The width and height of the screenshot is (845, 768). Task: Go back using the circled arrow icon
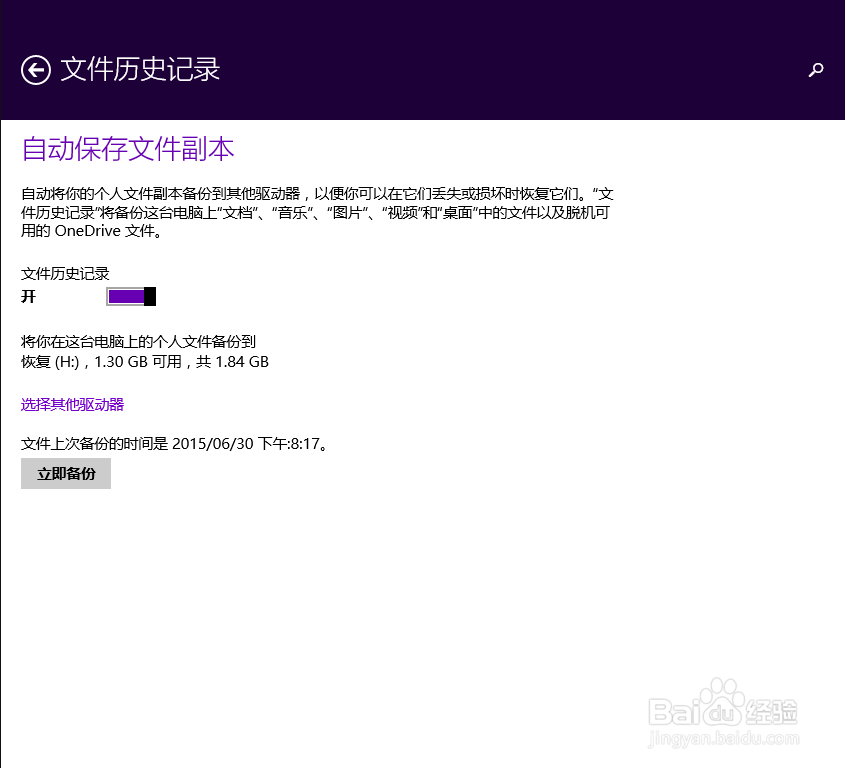[36, 70]
